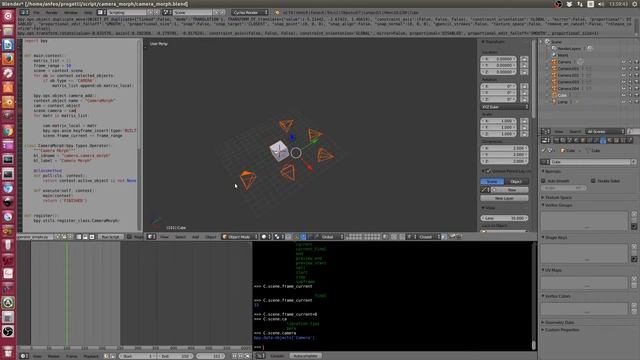Open the Texture properties tab

click(x=616, y=140)
